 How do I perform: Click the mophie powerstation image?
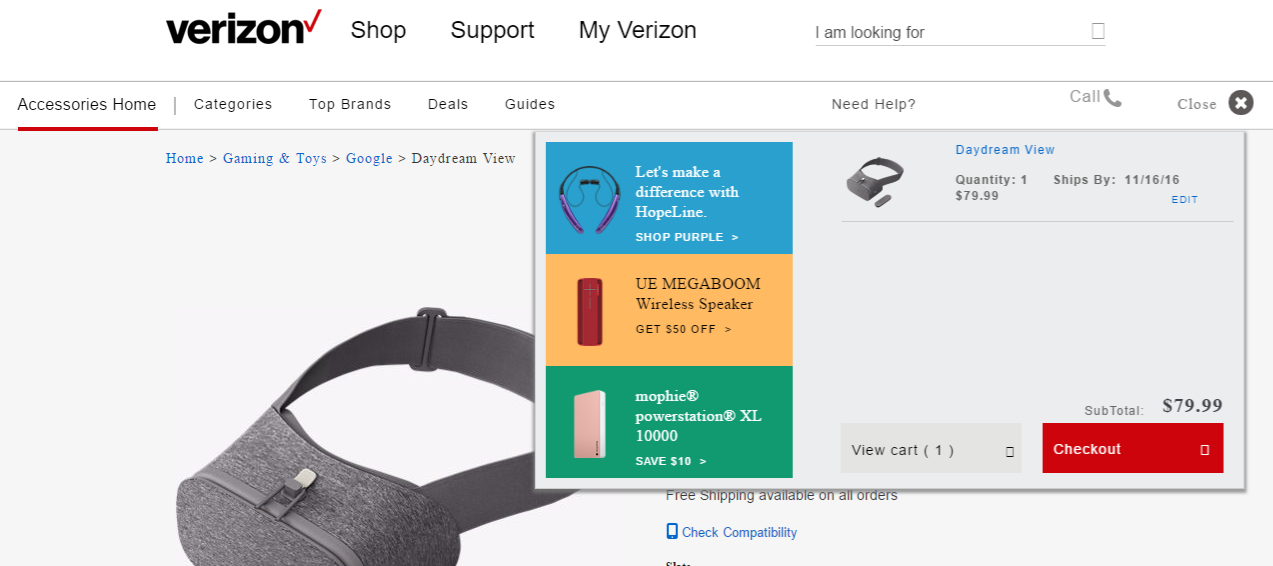pyautogui.click(x=589, y=424)
